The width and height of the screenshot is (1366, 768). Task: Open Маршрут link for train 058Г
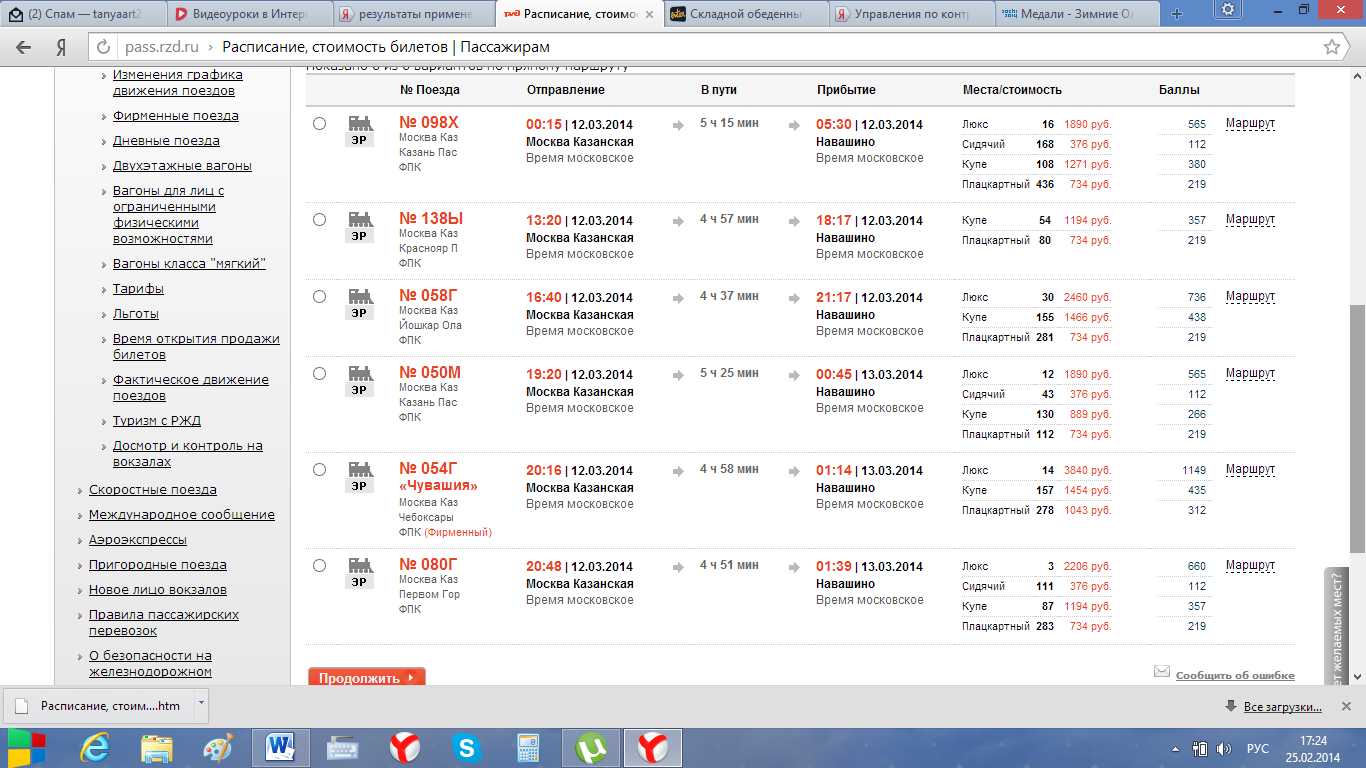pos(1250,297)
